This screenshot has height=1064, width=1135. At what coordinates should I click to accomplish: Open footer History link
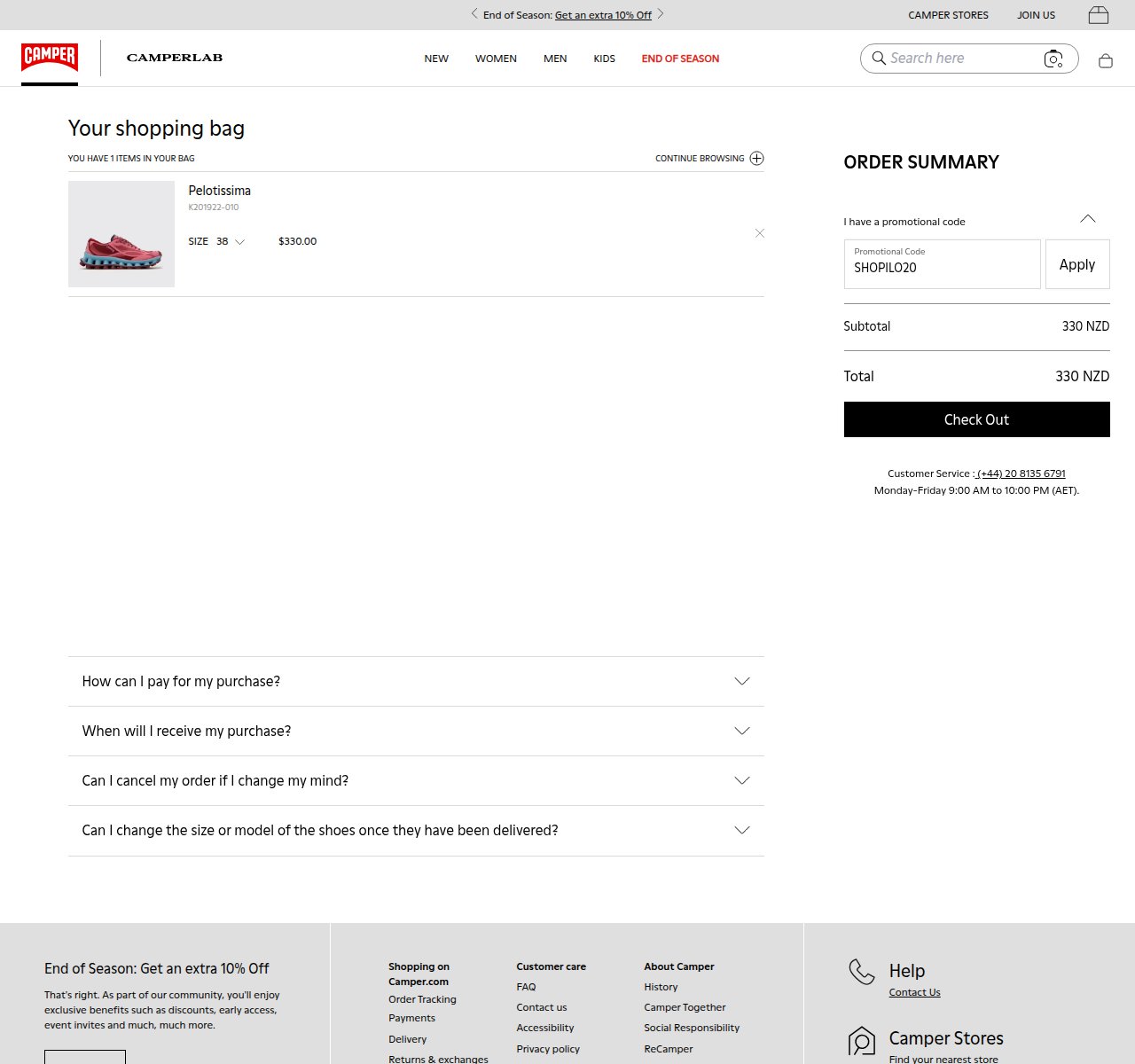pyautogui.click(x=661, y=987)
